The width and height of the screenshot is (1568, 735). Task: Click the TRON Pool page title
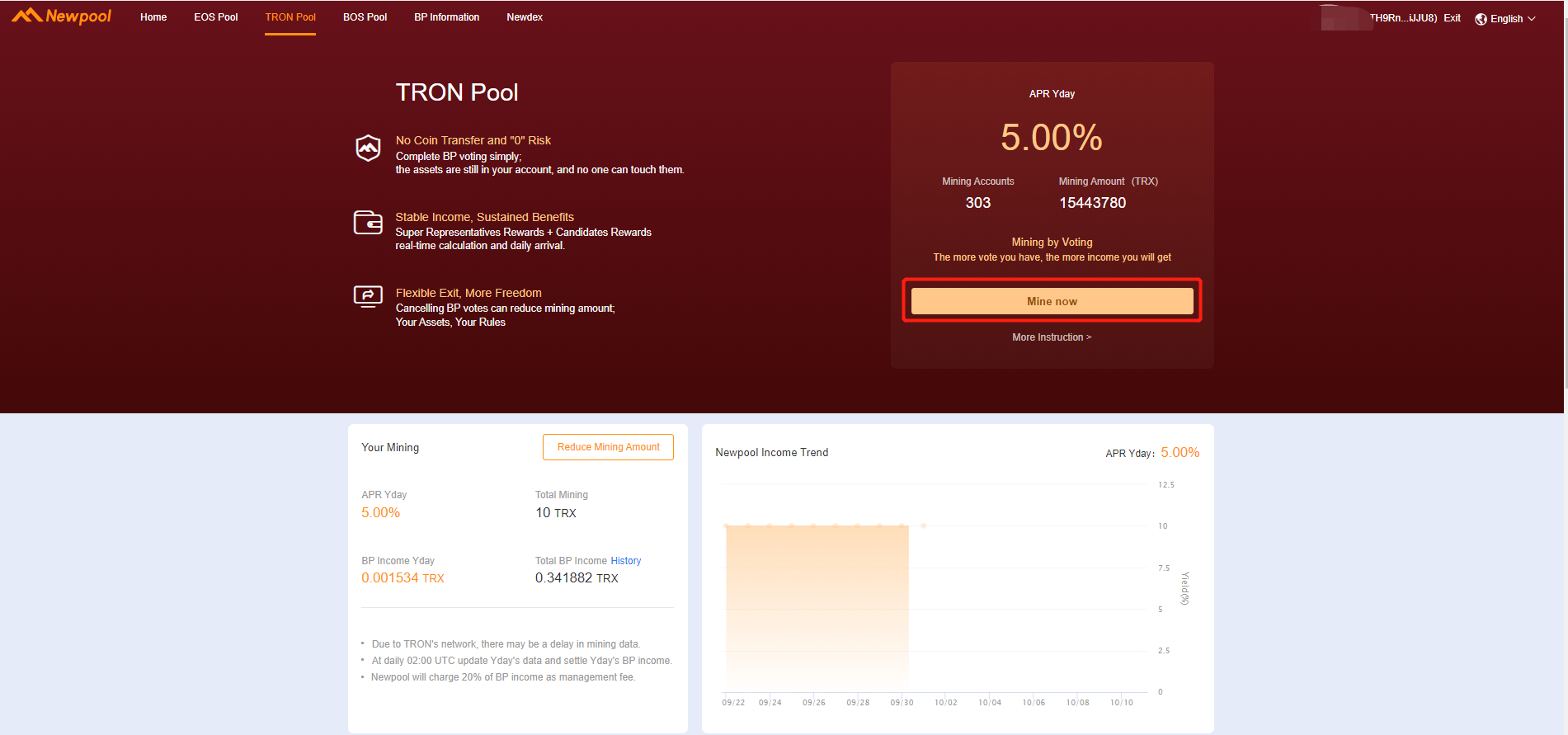click(457, 92)
